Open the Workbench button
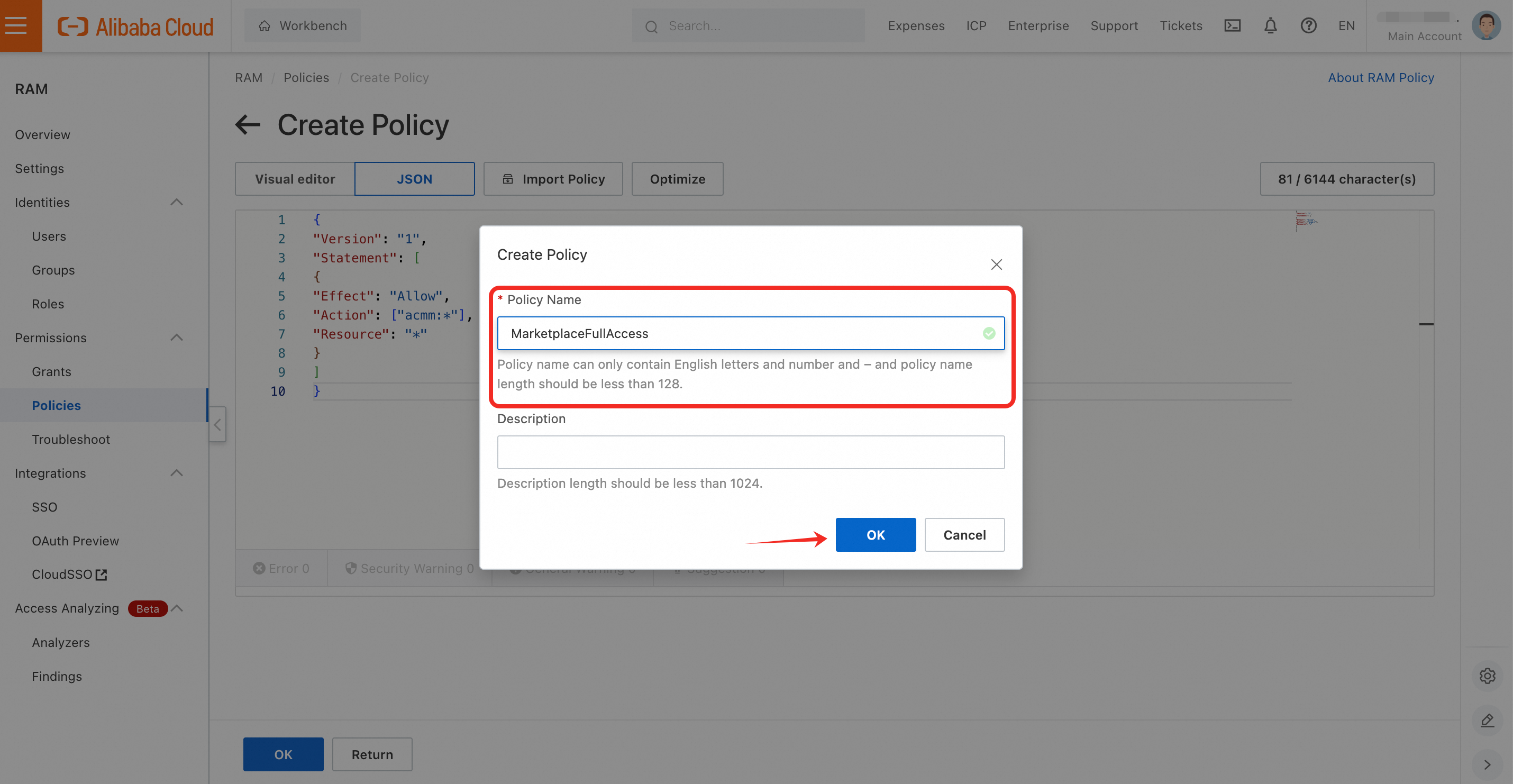The width and height of the screenshot is (1513, 784). click(x=303, y=26)
